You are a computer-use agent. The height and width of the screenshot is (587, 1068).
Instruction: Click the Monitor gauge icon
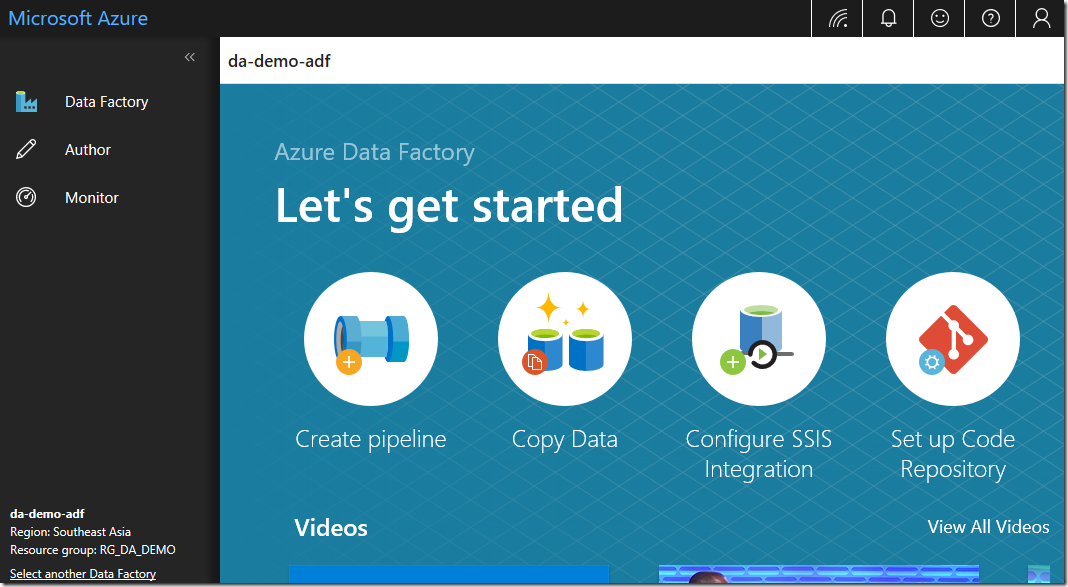click(26, 198)
